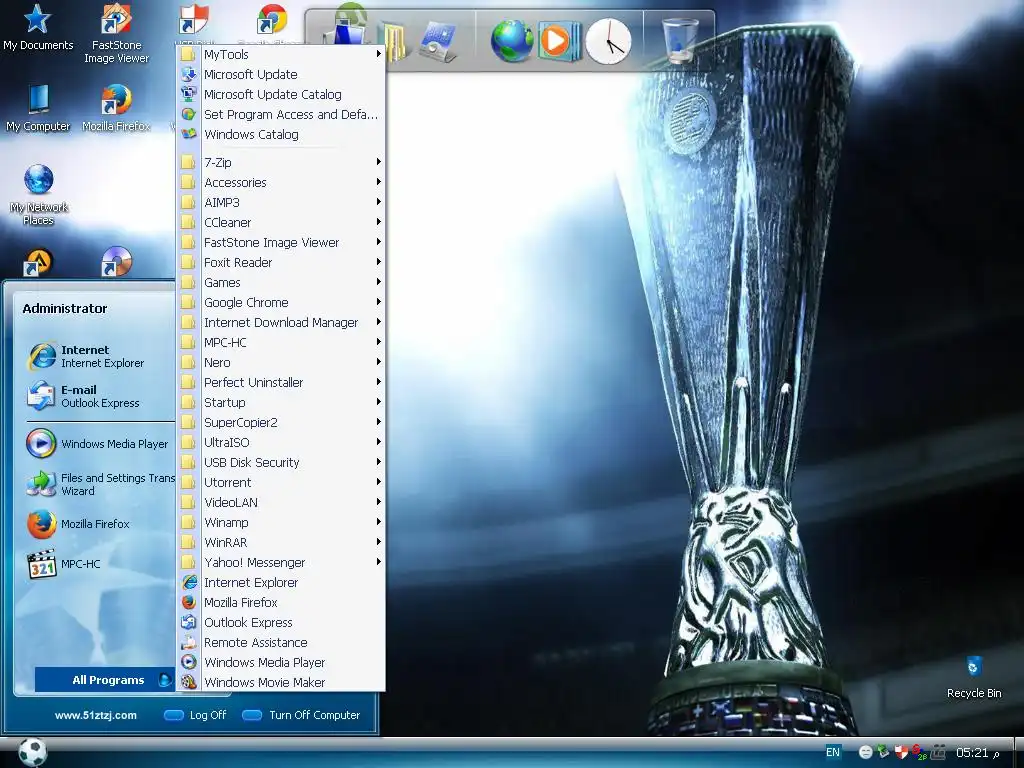Viewport: 1024px width, 768px height.
Task: Click the smiley face icon in system tray
Action: click(x=865, y=752)
